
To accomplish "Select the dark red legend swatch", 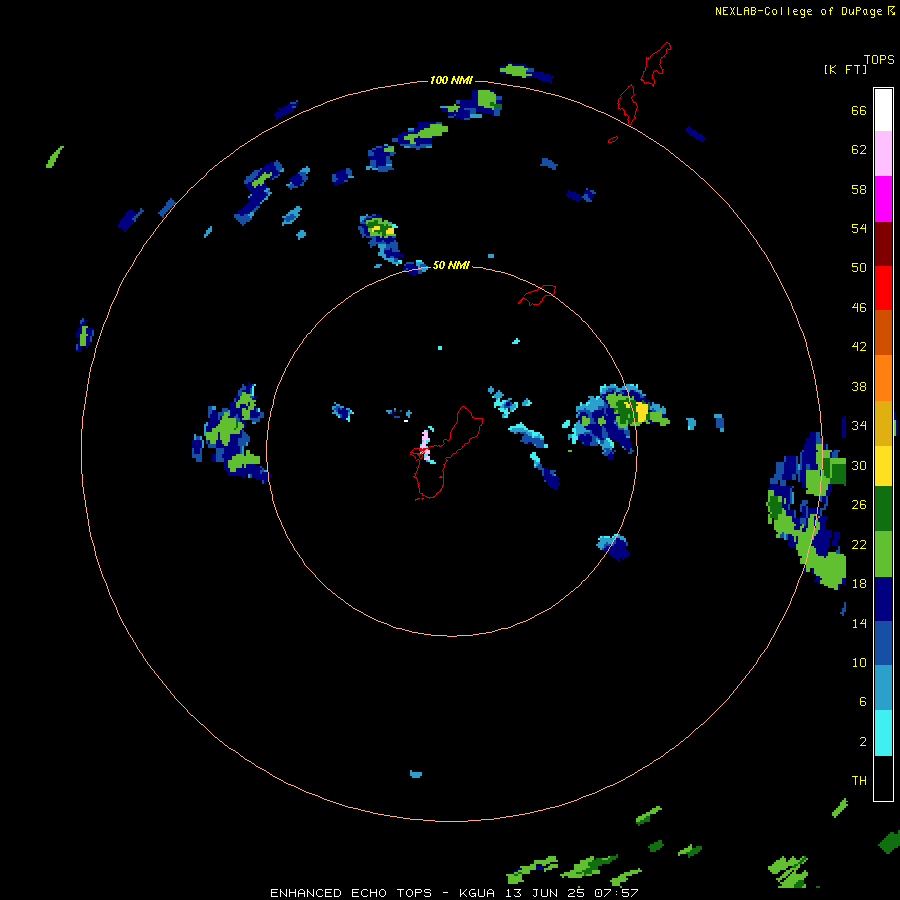I will (883, 244).
